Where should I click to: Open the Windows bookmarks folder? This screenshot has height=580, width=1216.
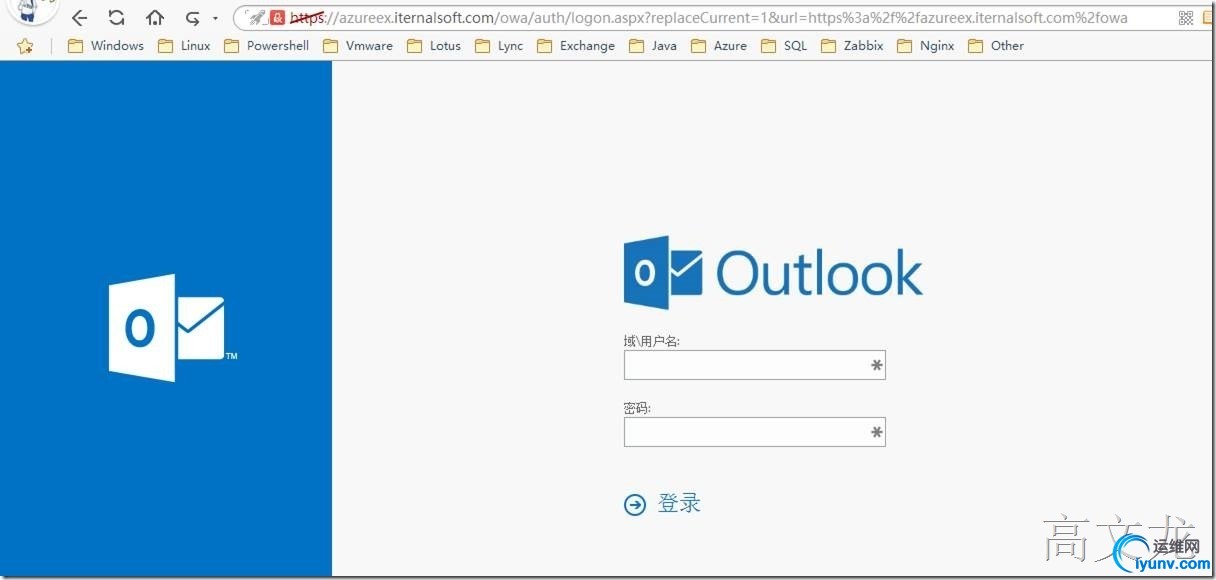(105, 46)
